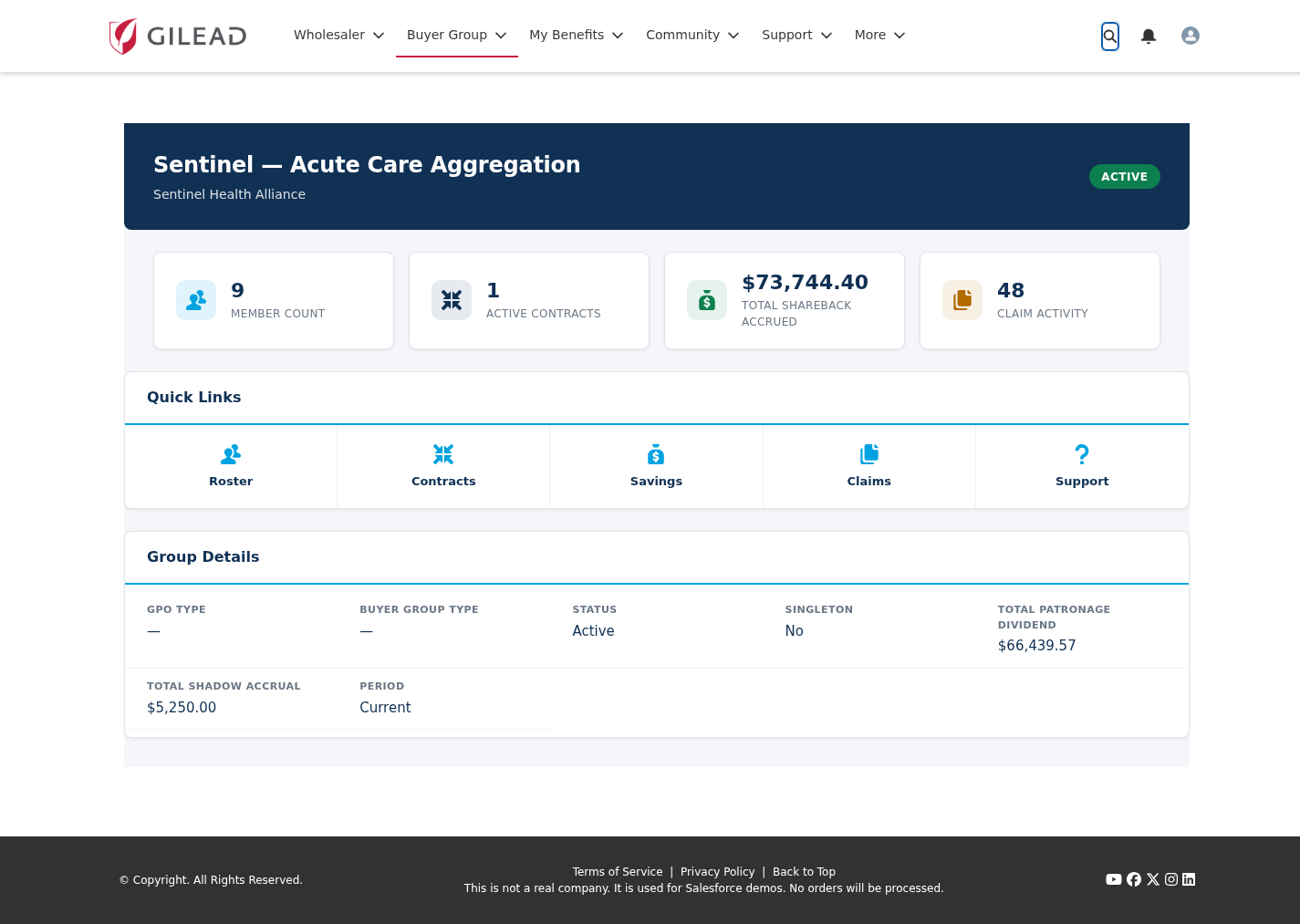Click the Total Shareback money bag icon
The width and height of the screenshot is (1300, 924).
click(x=707, y=300)
